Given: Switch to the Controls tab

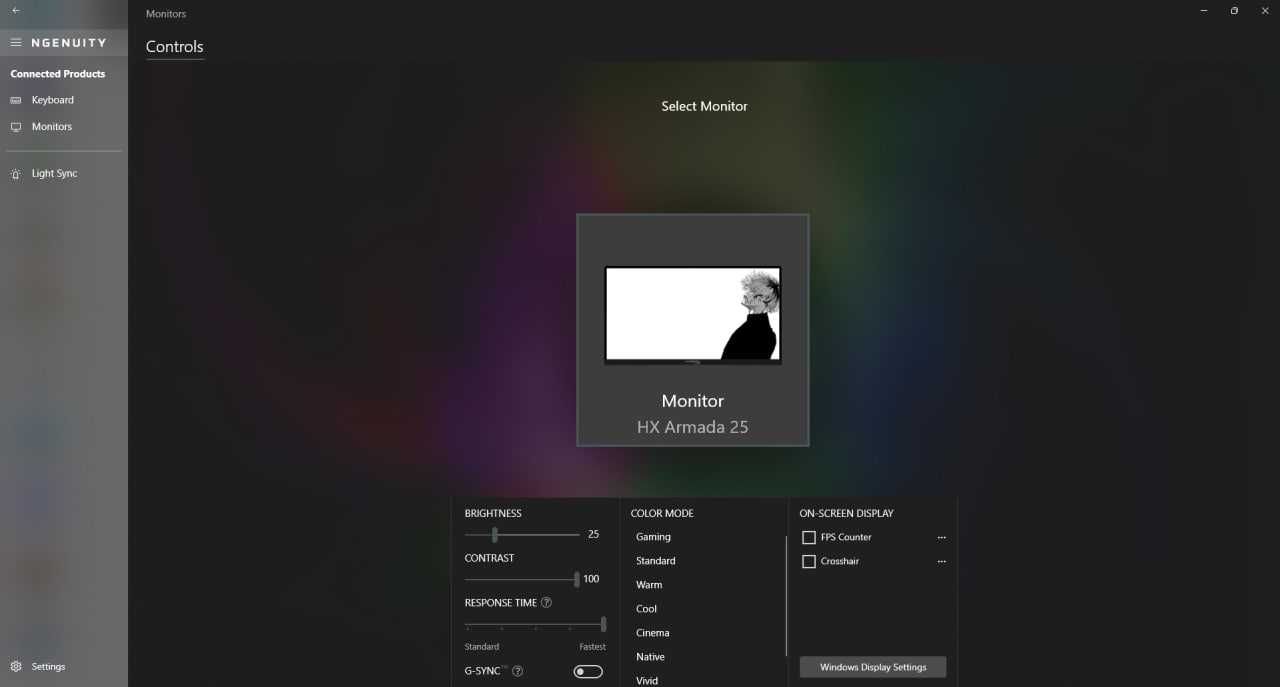Looking at the screenshot, I should pyautogui.click(x=174, y=47).
